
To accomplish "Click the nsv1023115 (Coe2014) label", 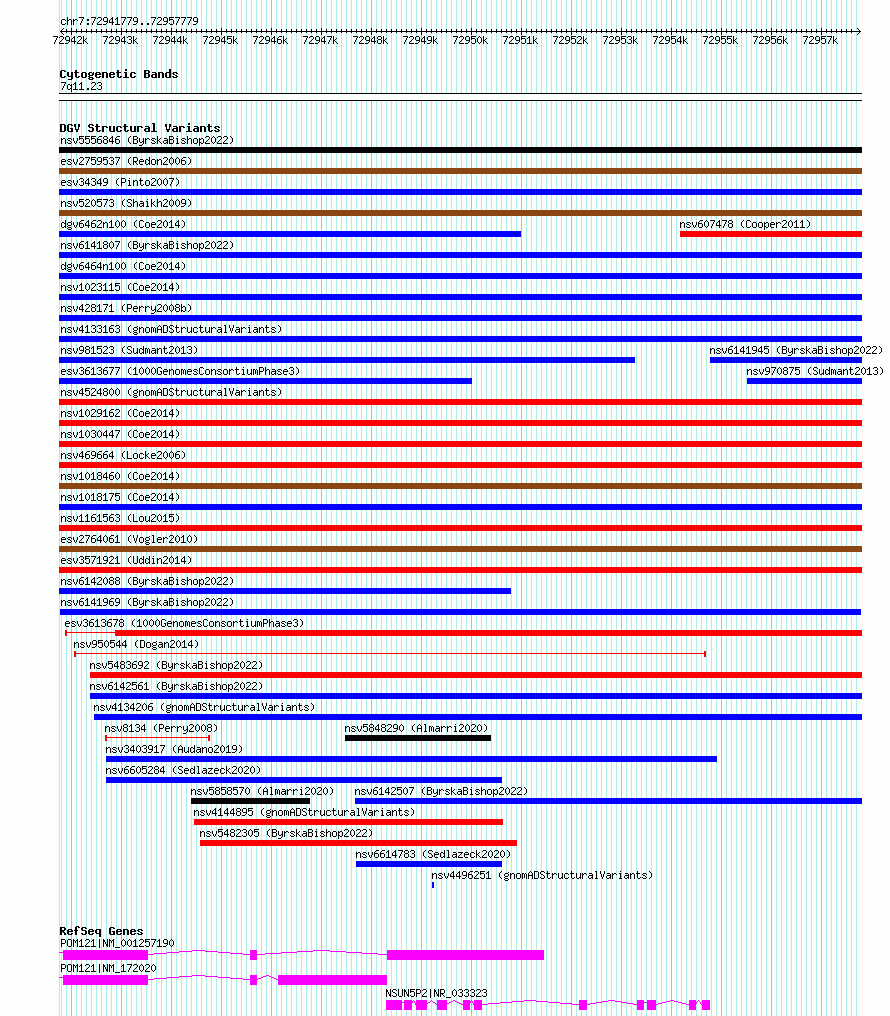I will [x=120, y=287].
